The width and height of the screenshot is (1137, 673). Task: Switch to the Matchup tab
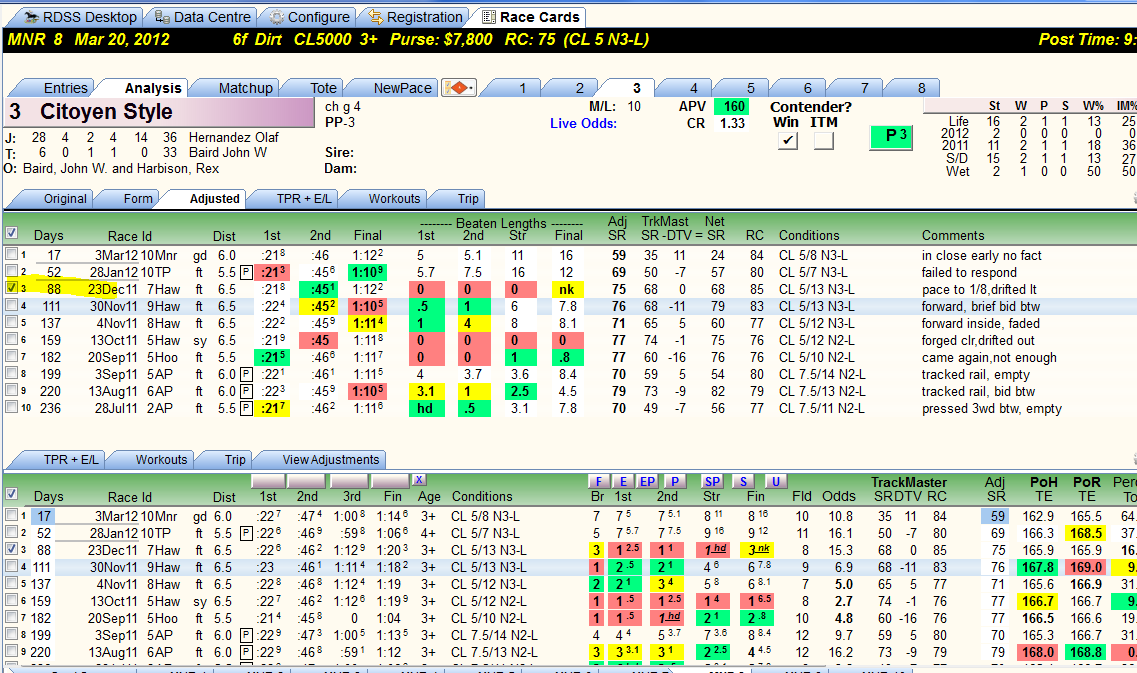[245, 88]
